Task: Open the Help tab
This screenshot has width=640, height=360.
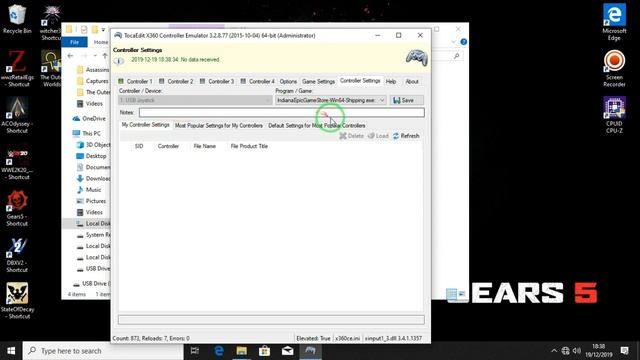Action: click(x=391, y=81)
